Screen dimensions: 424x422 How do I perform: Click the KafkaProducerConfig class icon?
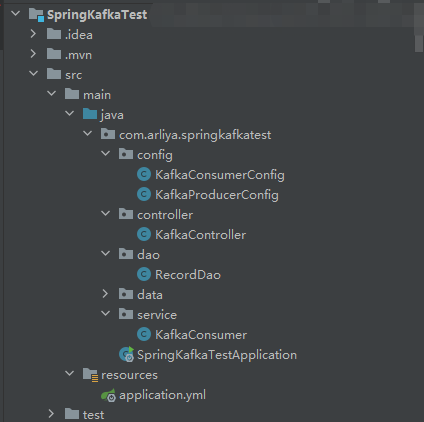[x=144, y=195]
